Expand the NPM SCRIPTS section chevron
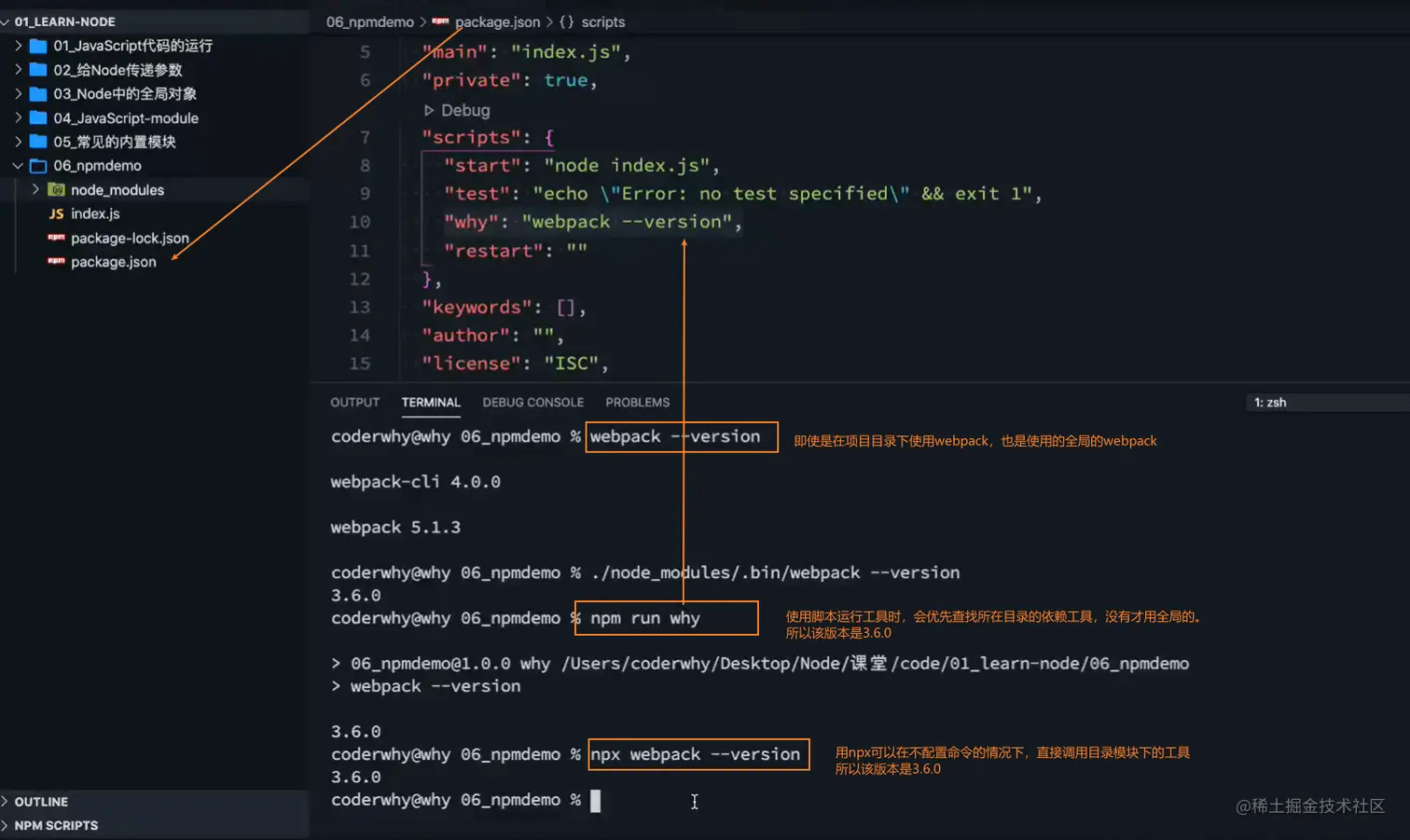 coord(6,826)
